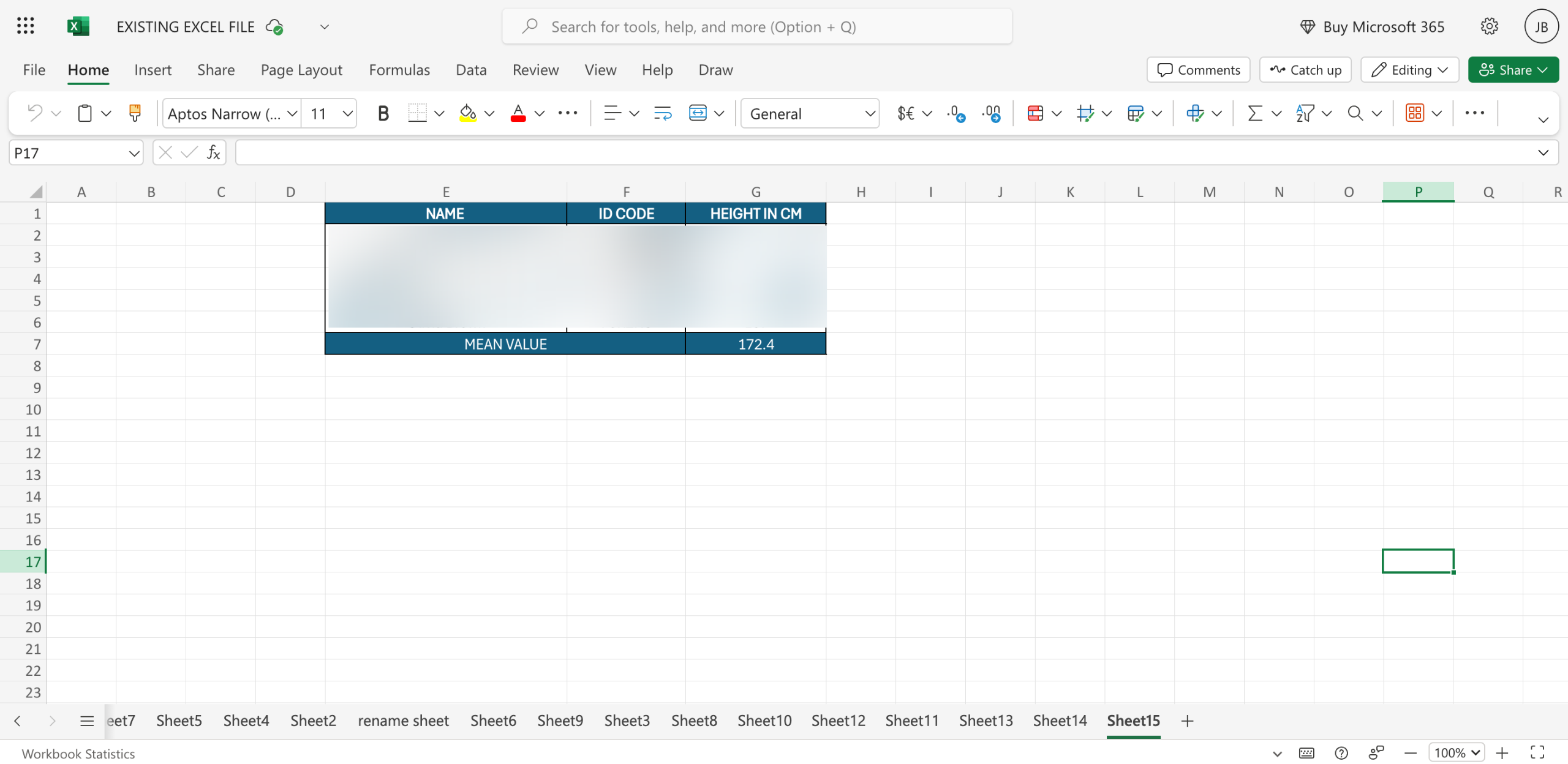
Task: Click the Format Painter icon
Action: pos(135,113)
